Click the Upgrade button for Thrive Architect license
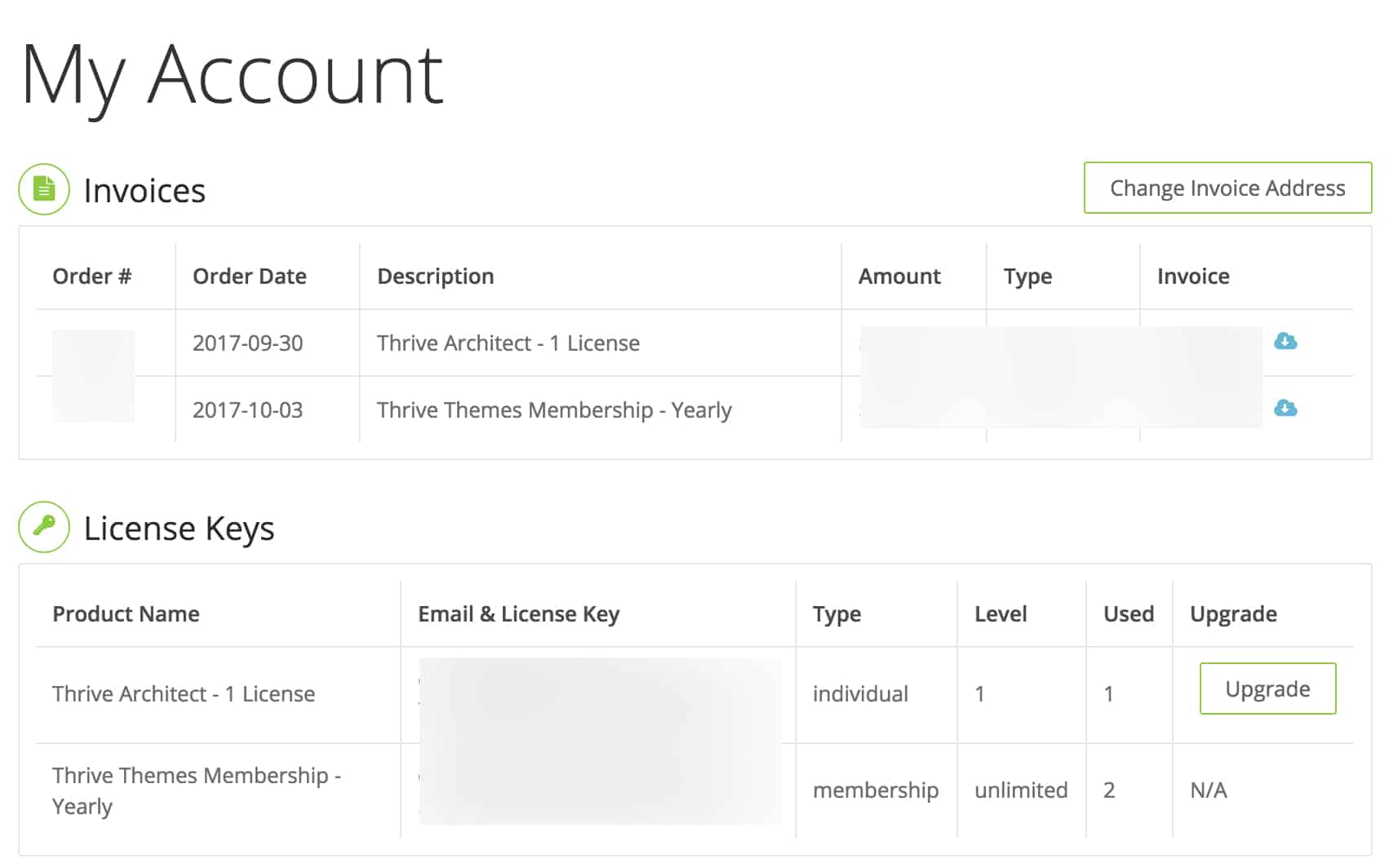Viewport: 1389px width, 868px height. coord(1267,689)
